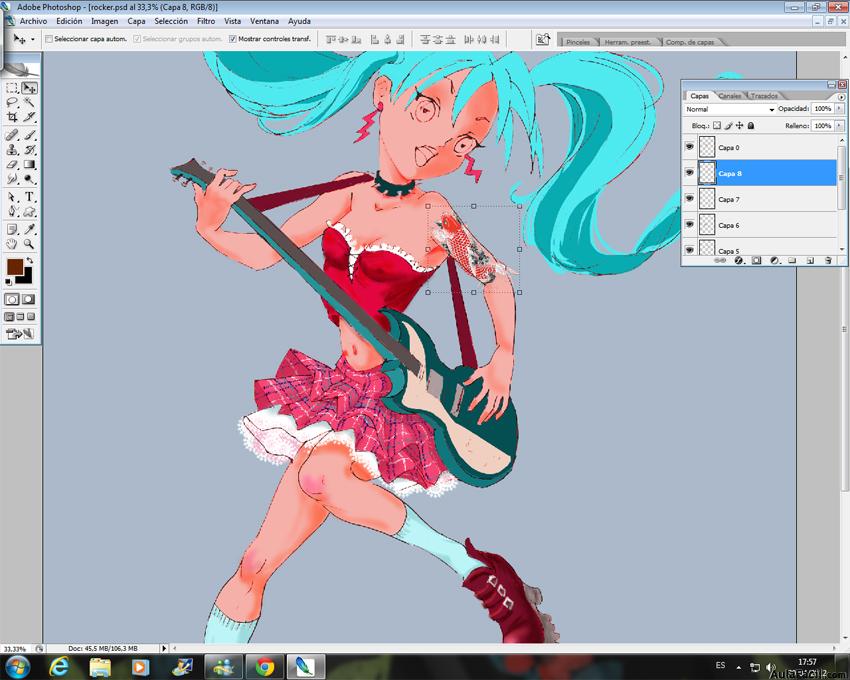This screenshot has height=680, width=850.
Task: Open the Opacidad slider arrow
Action: [840, 109]
